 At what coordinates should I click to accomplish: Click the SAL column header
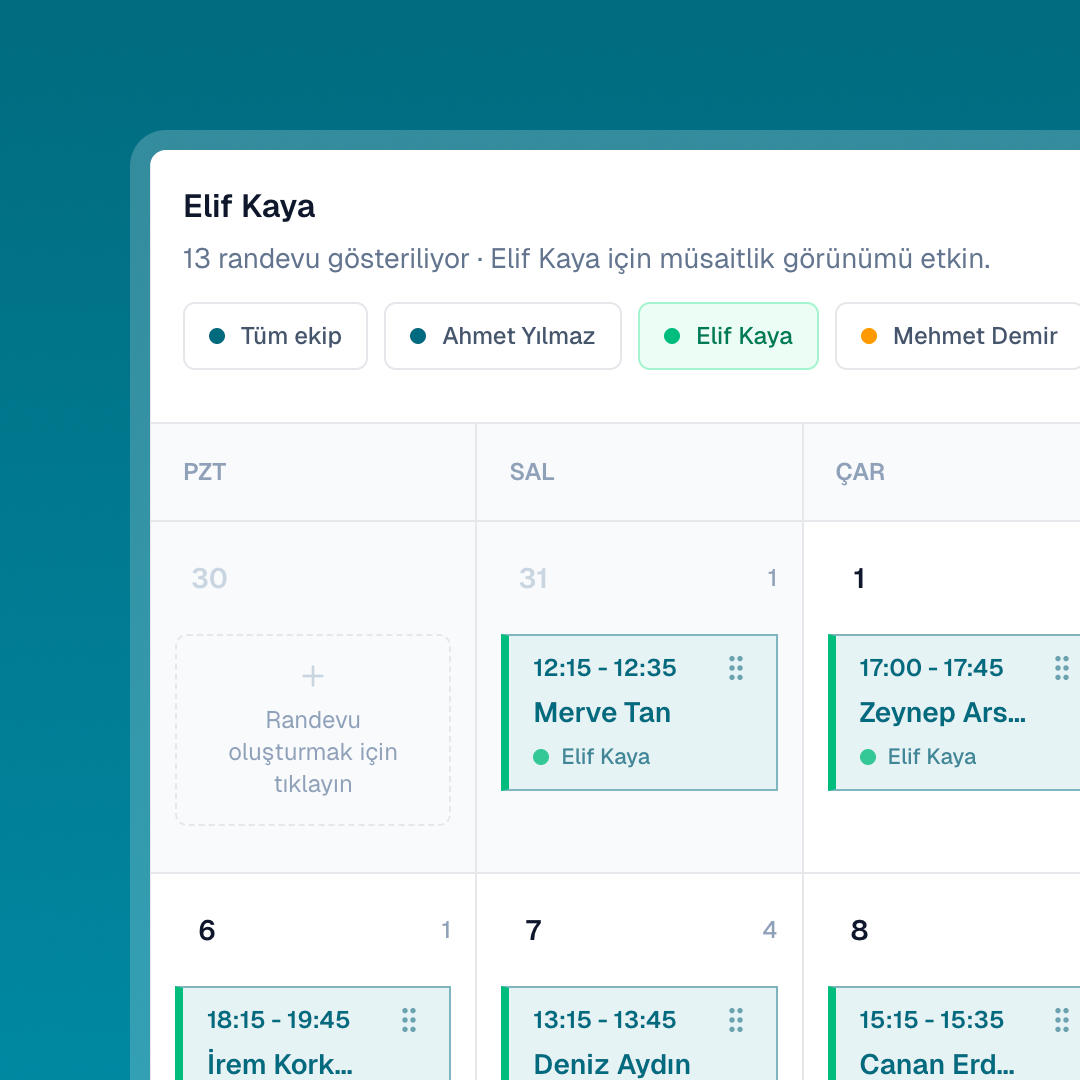coord(639,472)
